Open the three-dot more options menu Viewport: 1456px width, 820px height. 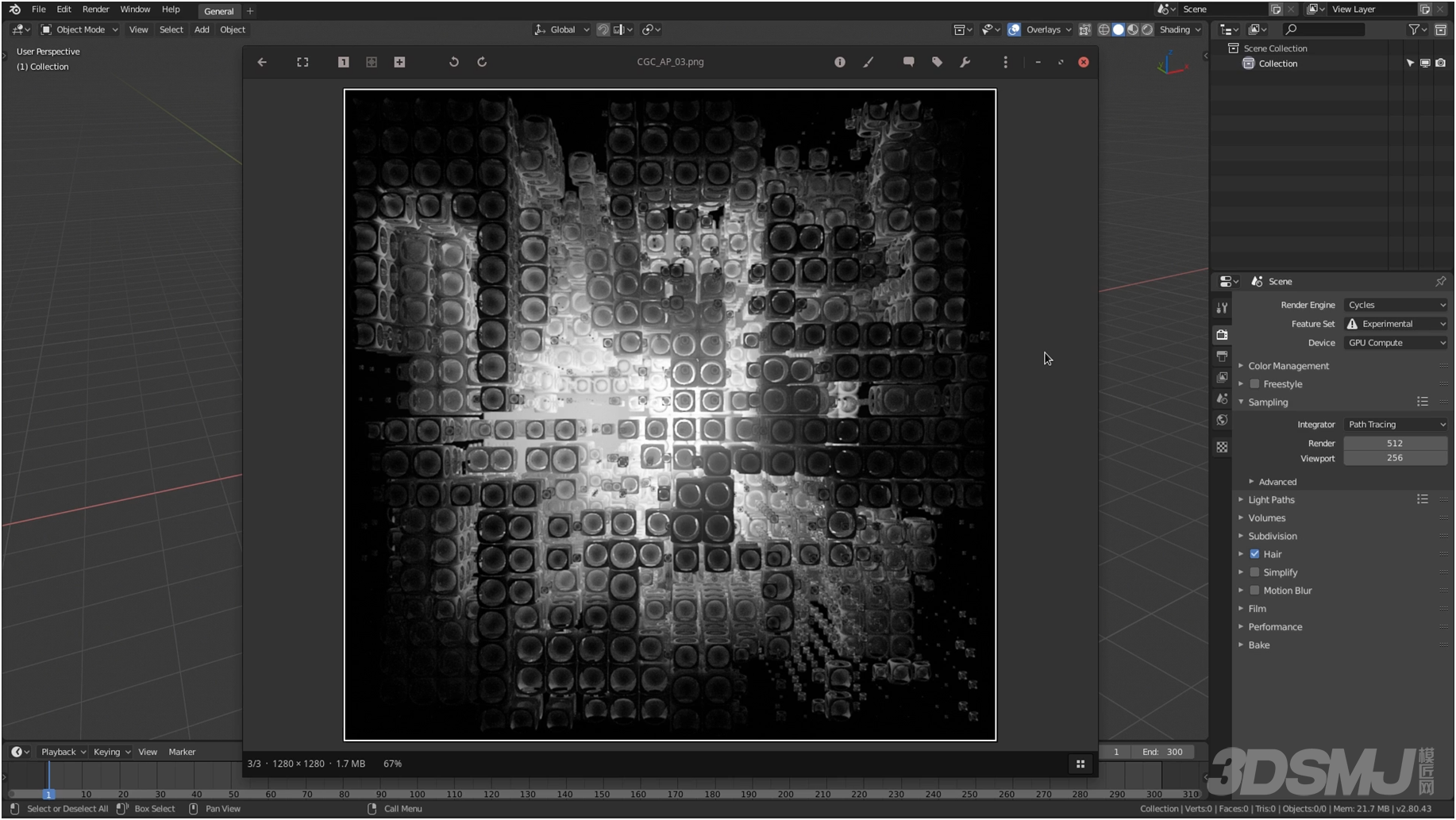1006,62
